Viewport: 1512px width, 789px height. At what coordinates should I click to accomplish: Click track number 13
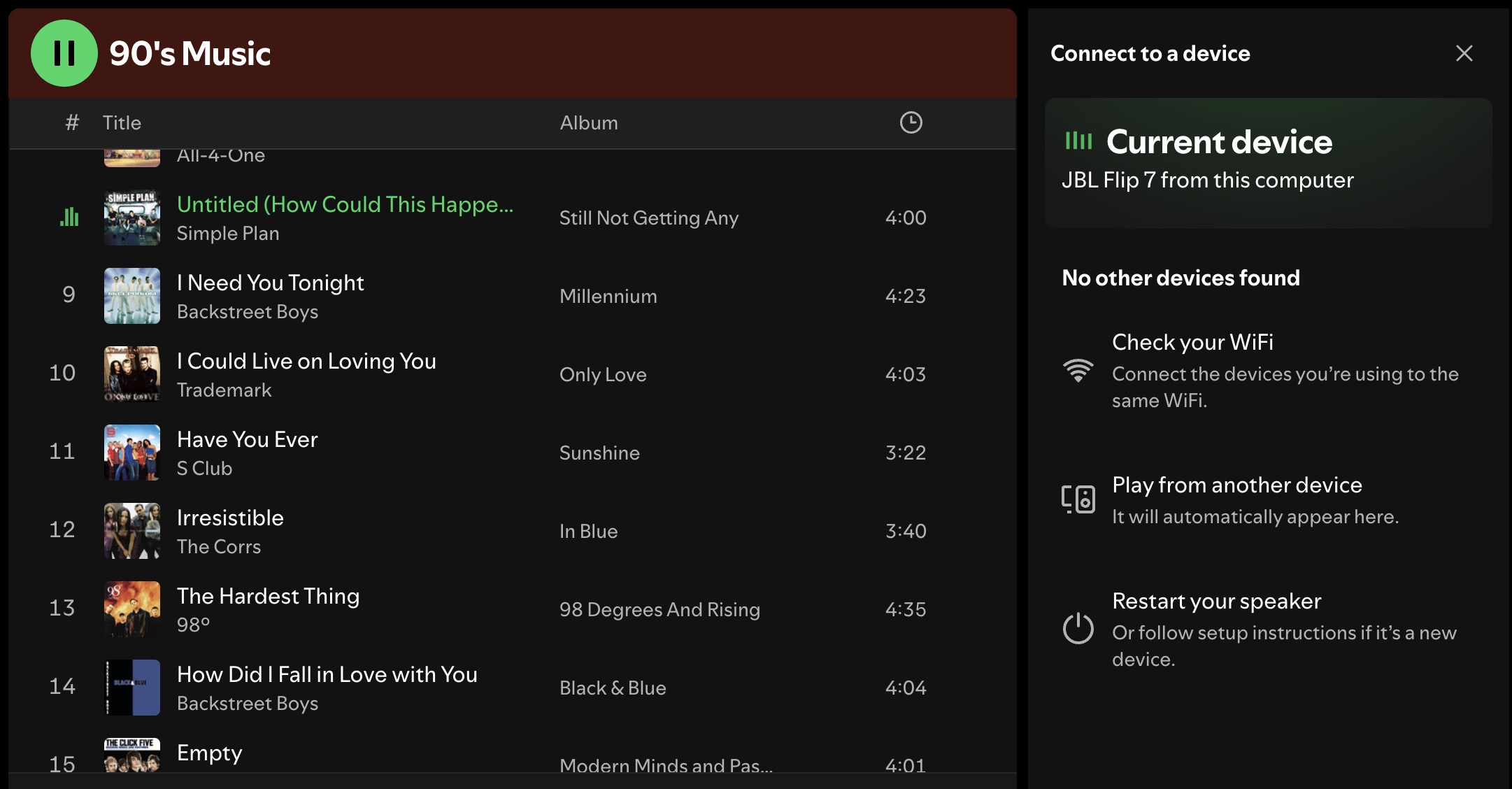[62, 608]
